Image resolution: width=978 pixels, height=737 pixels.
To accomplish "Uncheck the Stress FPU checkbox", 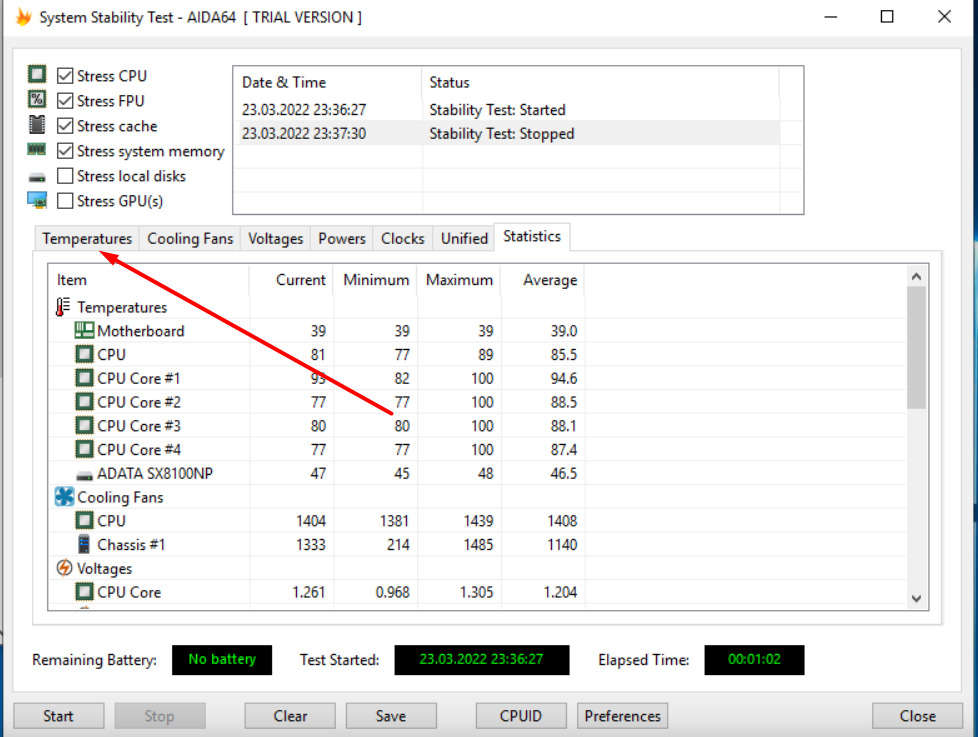I will point(65,100).
